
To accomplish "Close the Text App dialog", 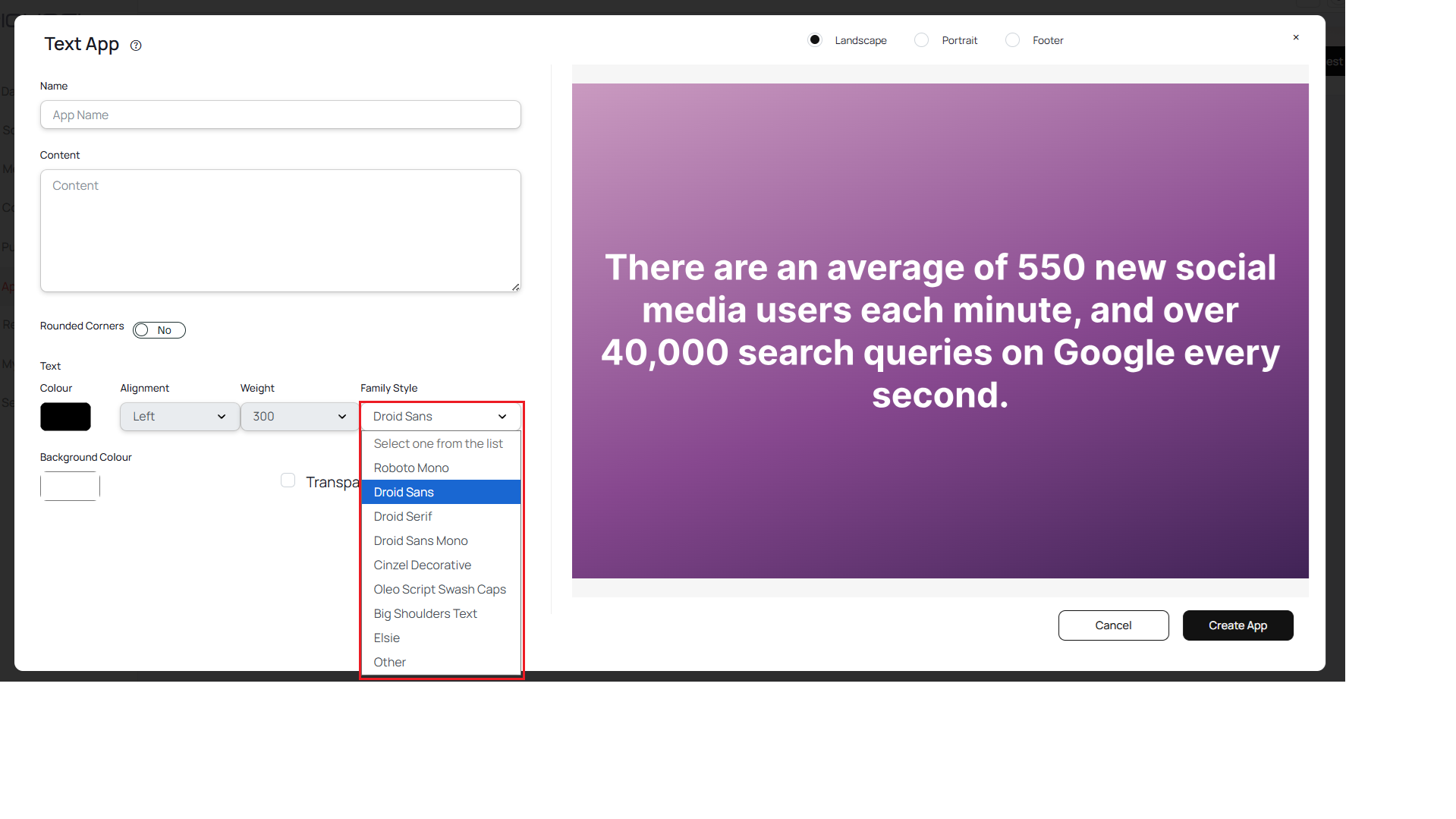I will coord(1296,37).
